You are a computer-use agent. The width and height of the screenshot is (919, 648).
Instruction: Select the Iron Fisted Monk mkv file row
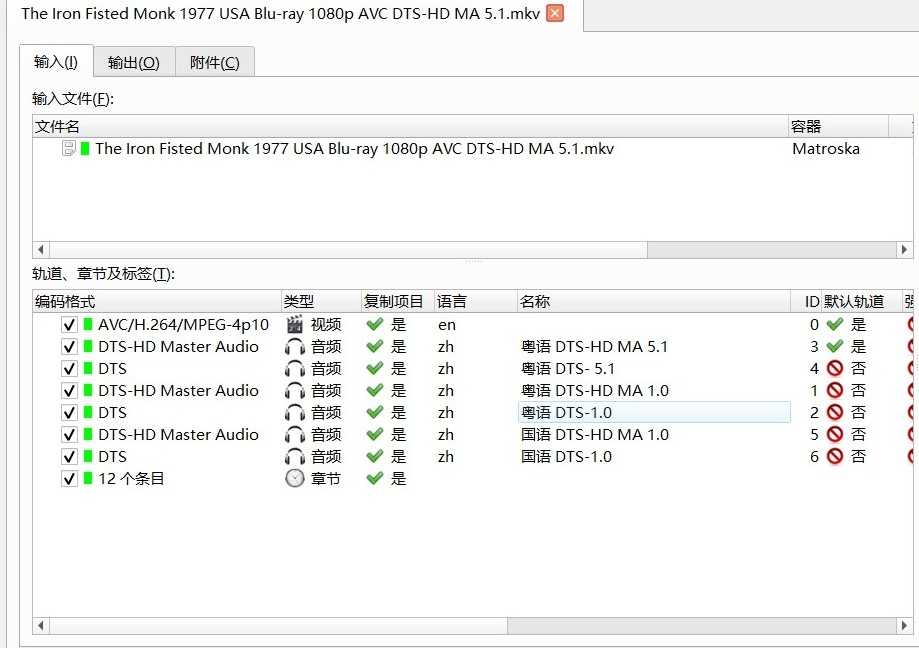pyautogui.click(x=472, y=149)
